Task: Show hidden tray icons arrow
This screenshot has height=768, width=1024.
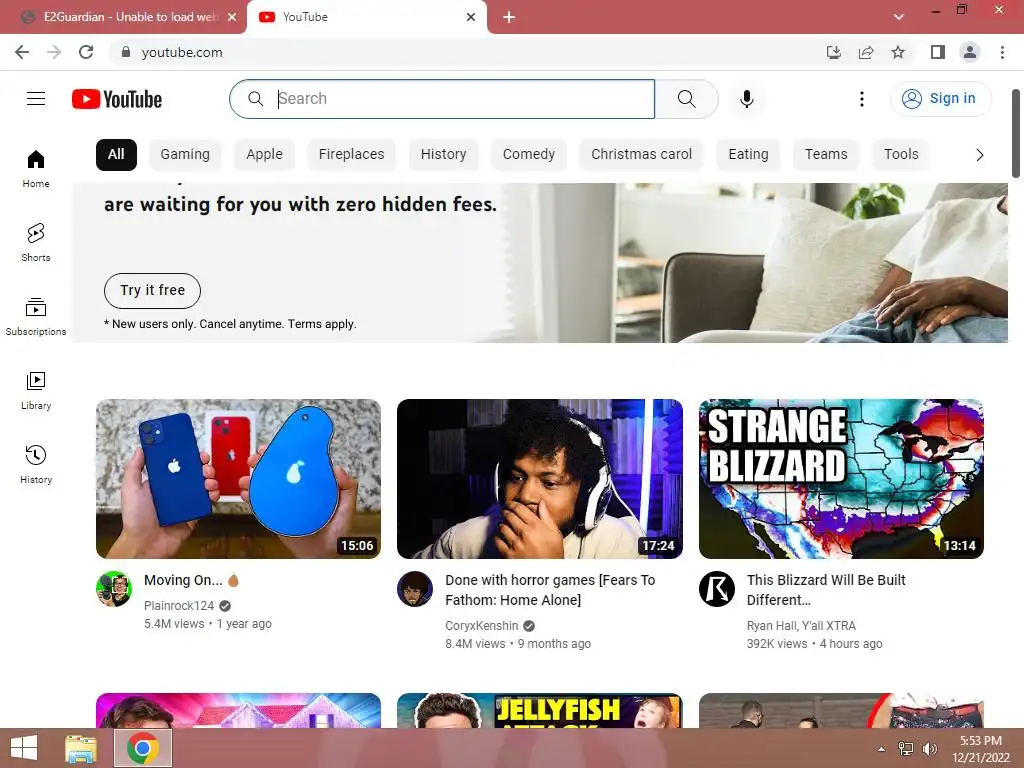Action: point(881,749)
